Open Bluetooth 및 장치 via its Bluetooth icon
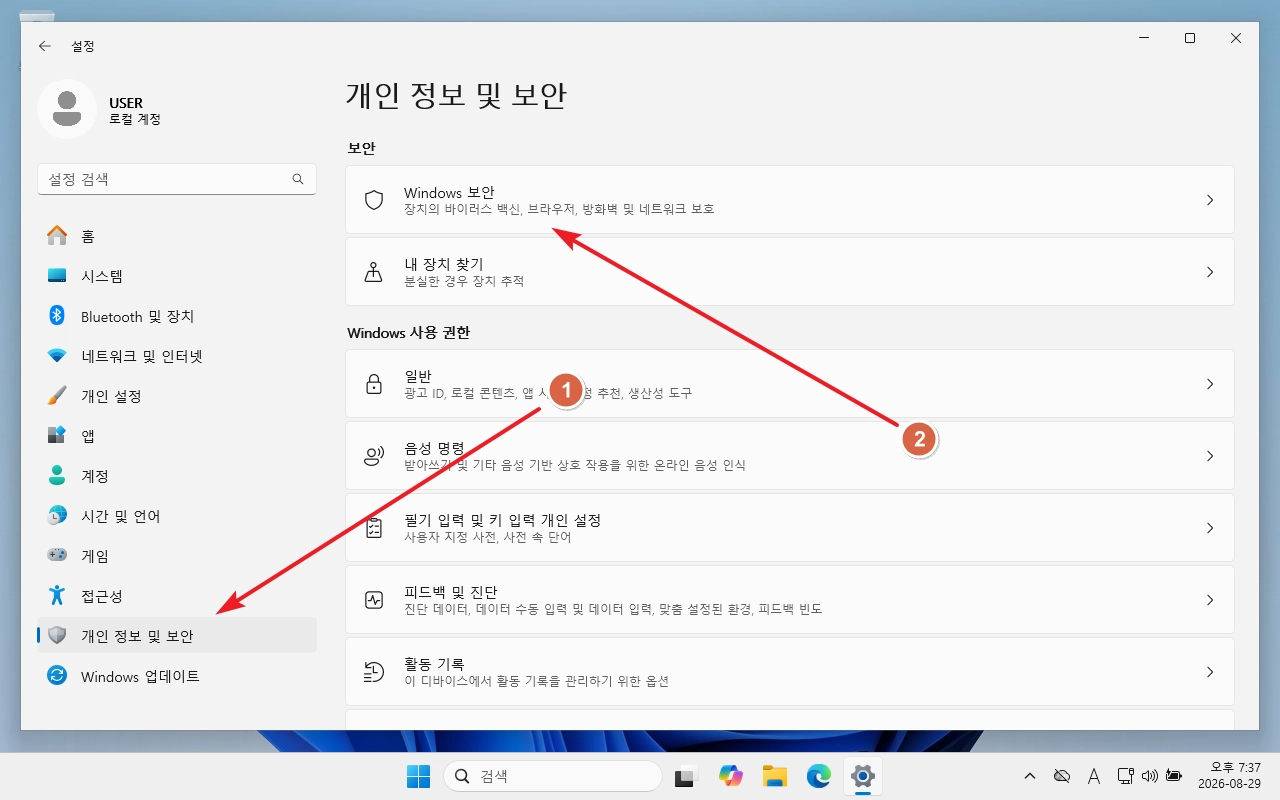The height and width of the screenshot is (800, 1280). click(57, 316)
